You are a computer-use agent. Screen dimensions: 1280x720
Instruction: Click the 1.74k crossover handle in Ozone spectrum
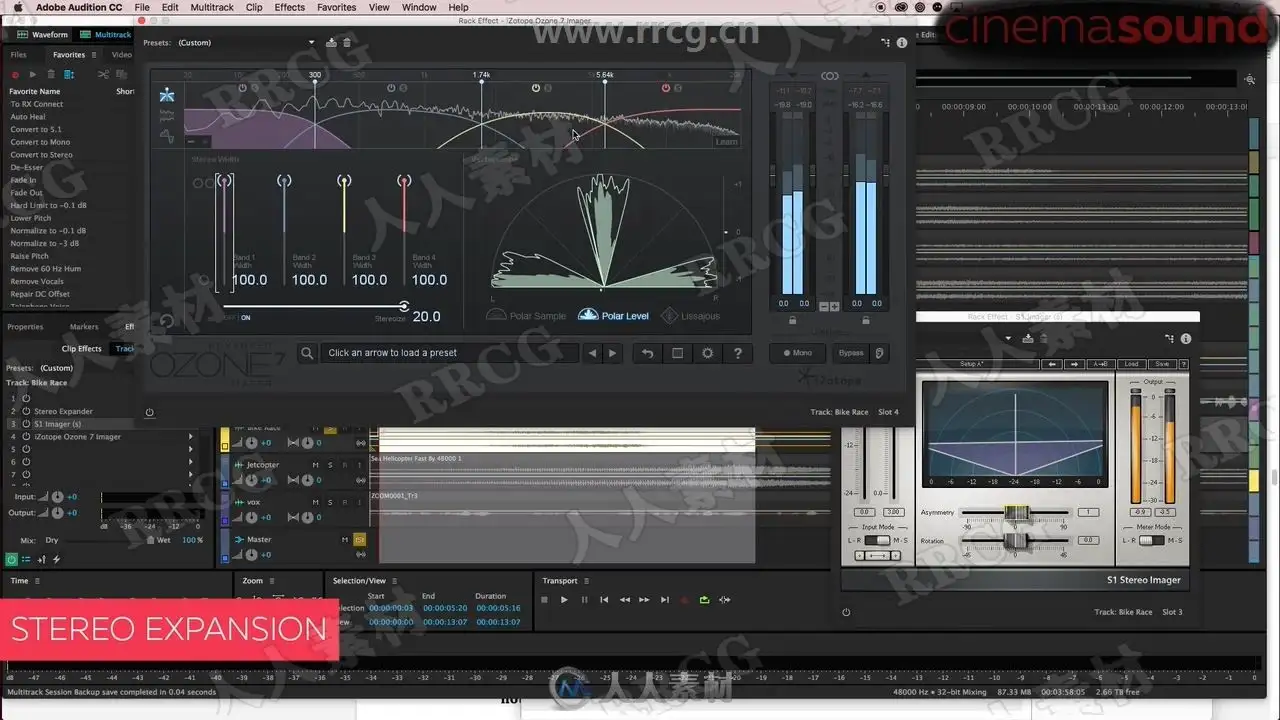coord(481,82)
